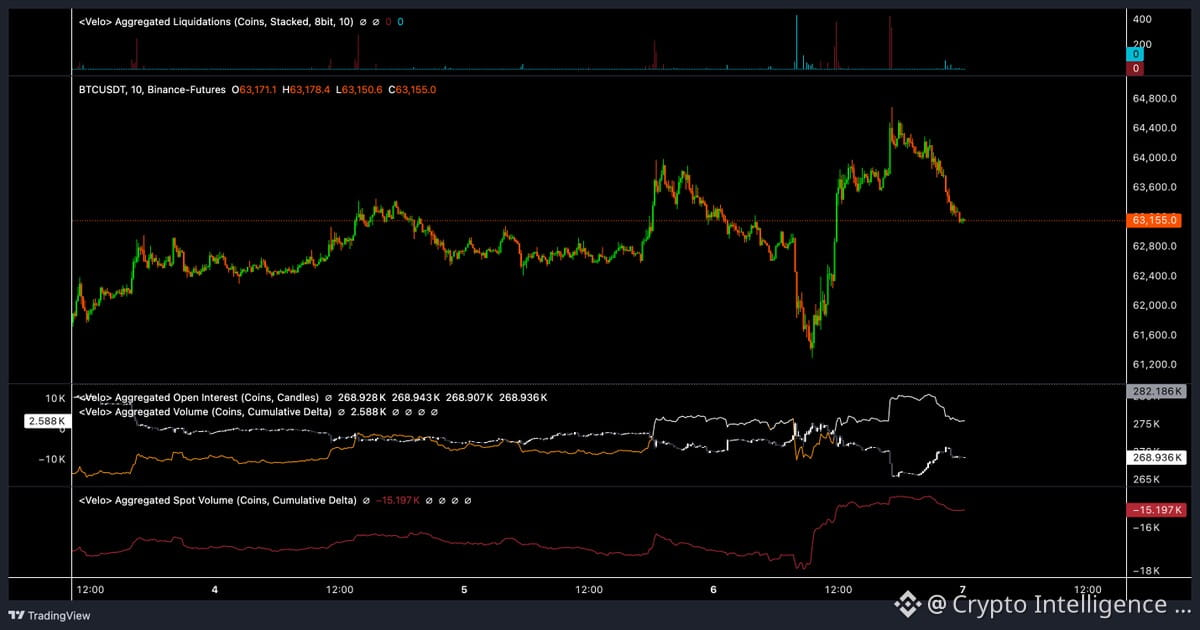
Task: Click the 64,000.0 price axis level
Action: (x=1153, y=158)
